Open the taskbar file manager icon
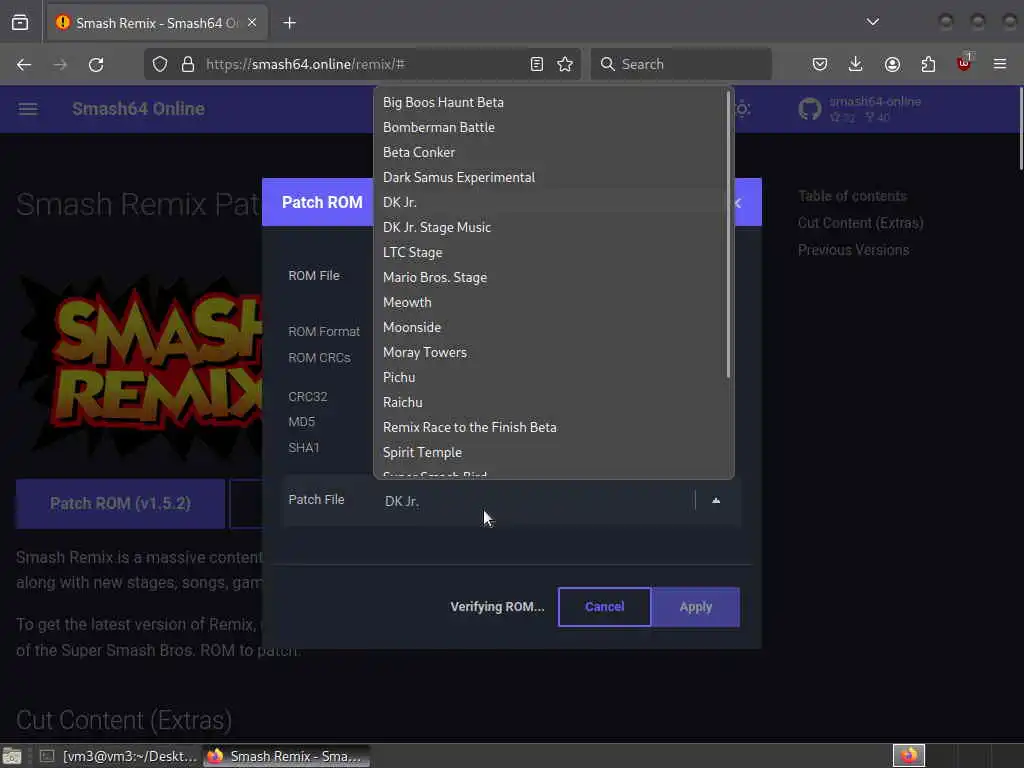Image resolution: width=1024 pixels, height=768 pixels. 12,756
